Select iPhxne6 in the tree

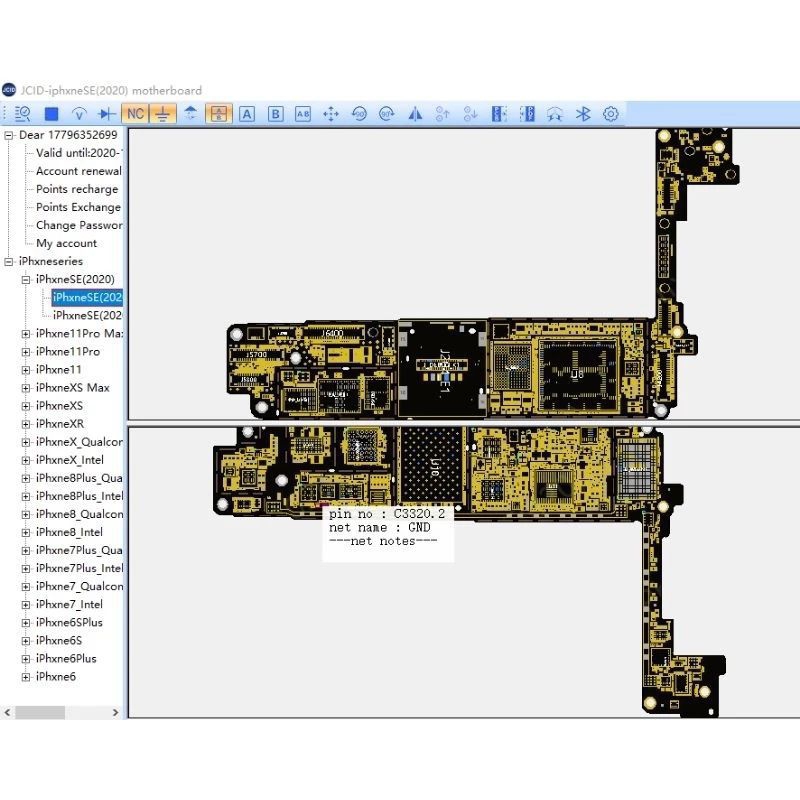click(x=56, y=677)
